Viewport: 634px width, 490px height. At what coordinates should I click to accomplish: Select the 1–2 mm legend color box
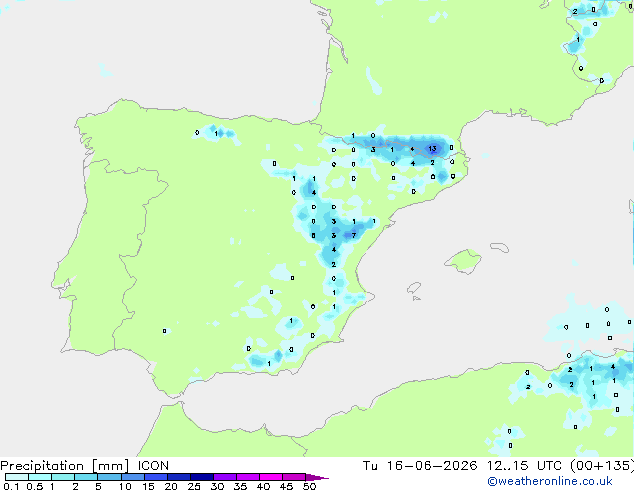pyautogui.click(x=63, y=477)
